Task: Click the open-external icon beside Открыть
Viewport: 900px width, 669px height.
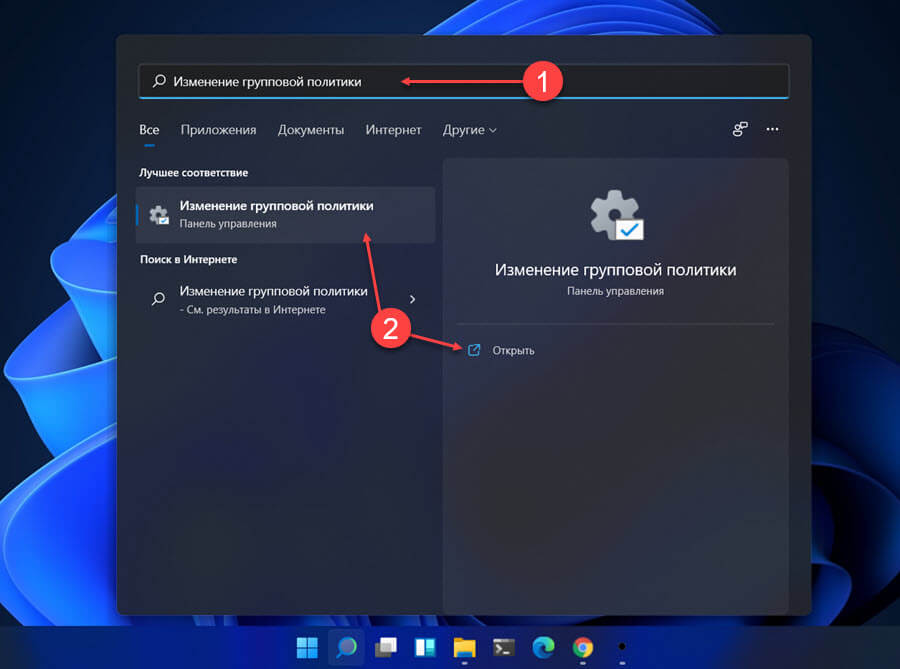Action: click(474, 350)
